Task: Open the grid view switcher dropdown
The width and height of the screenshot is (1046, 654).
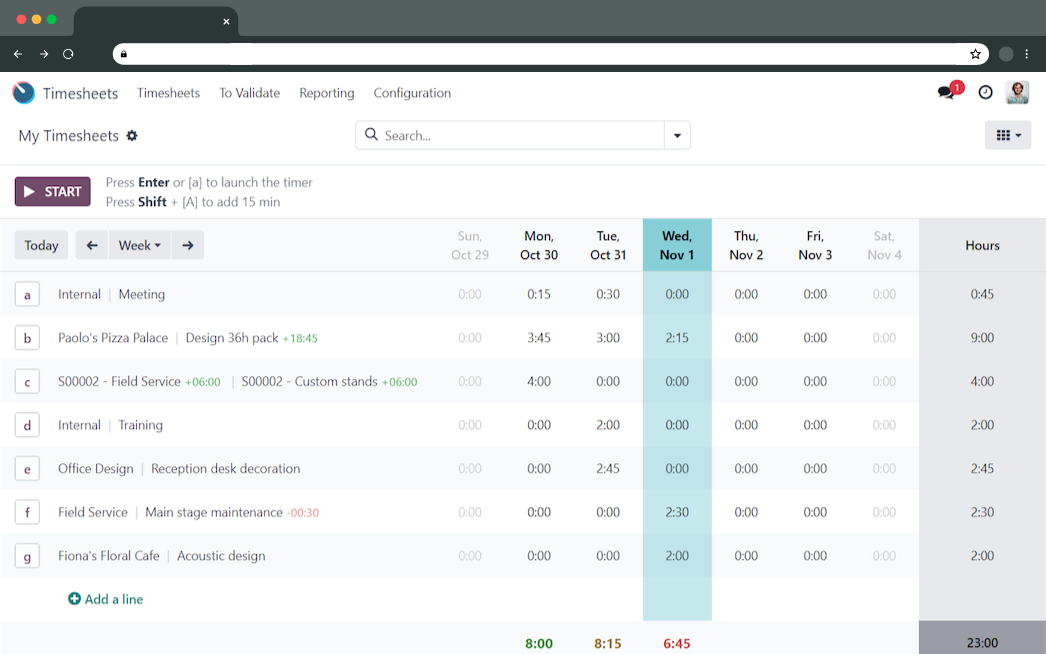Action: [x=1008, y=136]
